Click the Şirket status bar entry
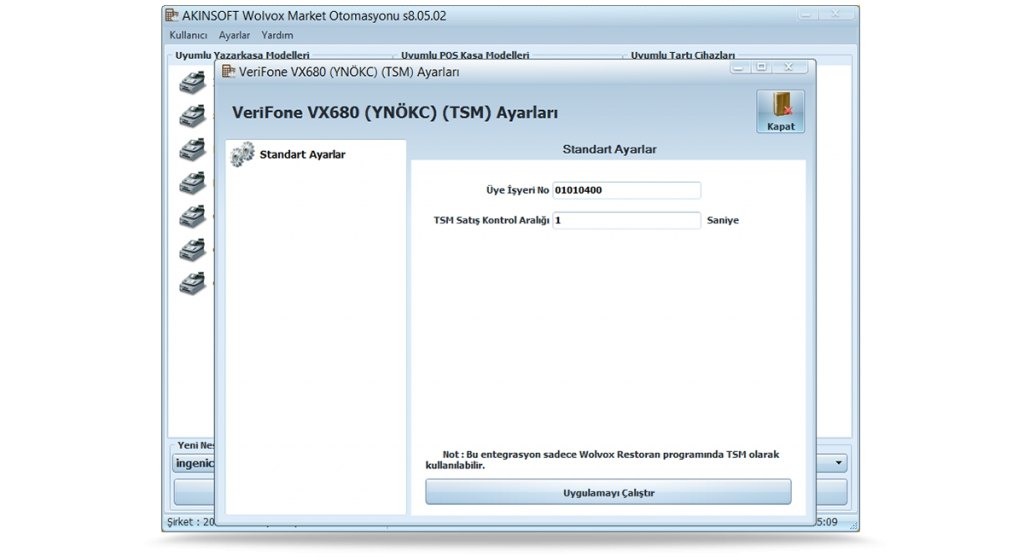The width and height of the screenshot is (1024, 557). pos(191,522)
